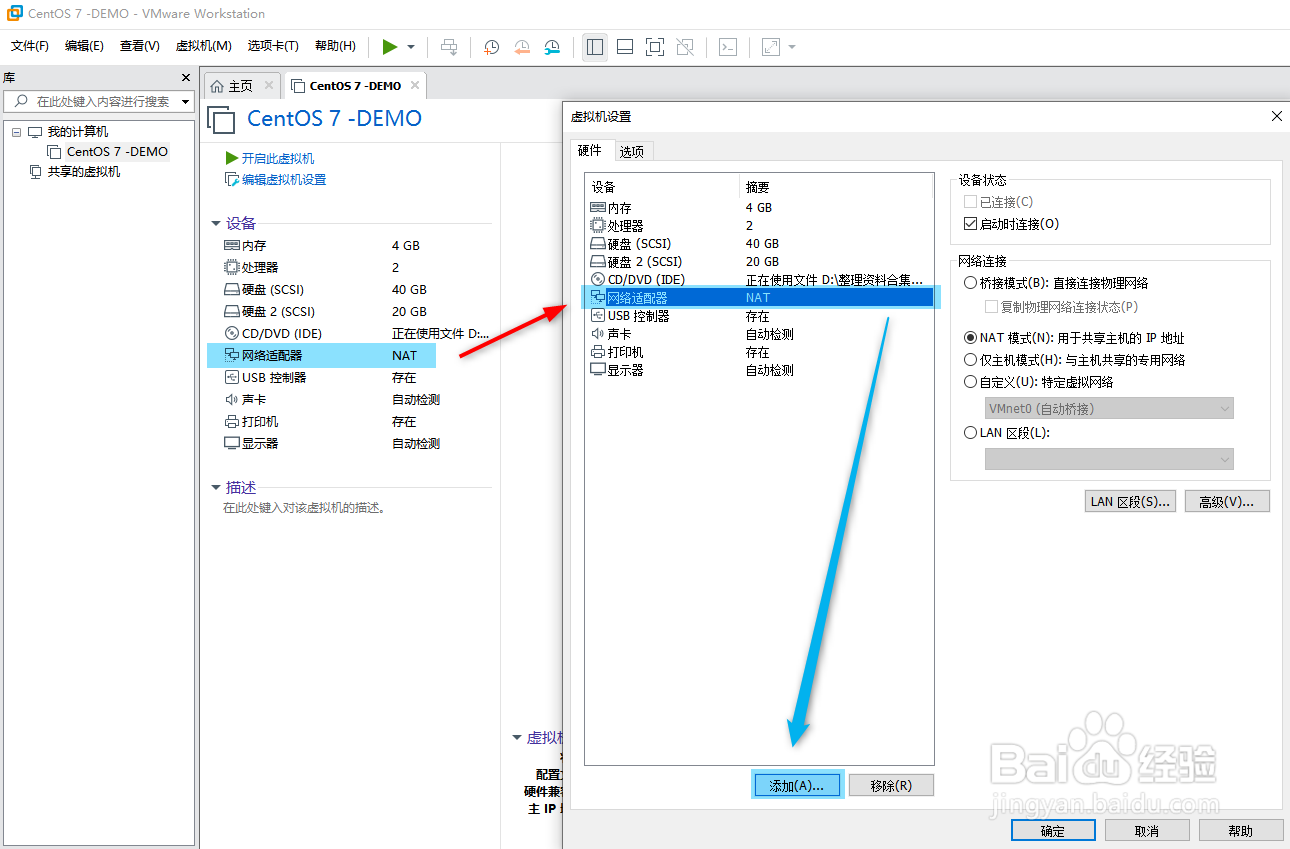Toggle the thumbnail bar view icon

coord(625,47)
